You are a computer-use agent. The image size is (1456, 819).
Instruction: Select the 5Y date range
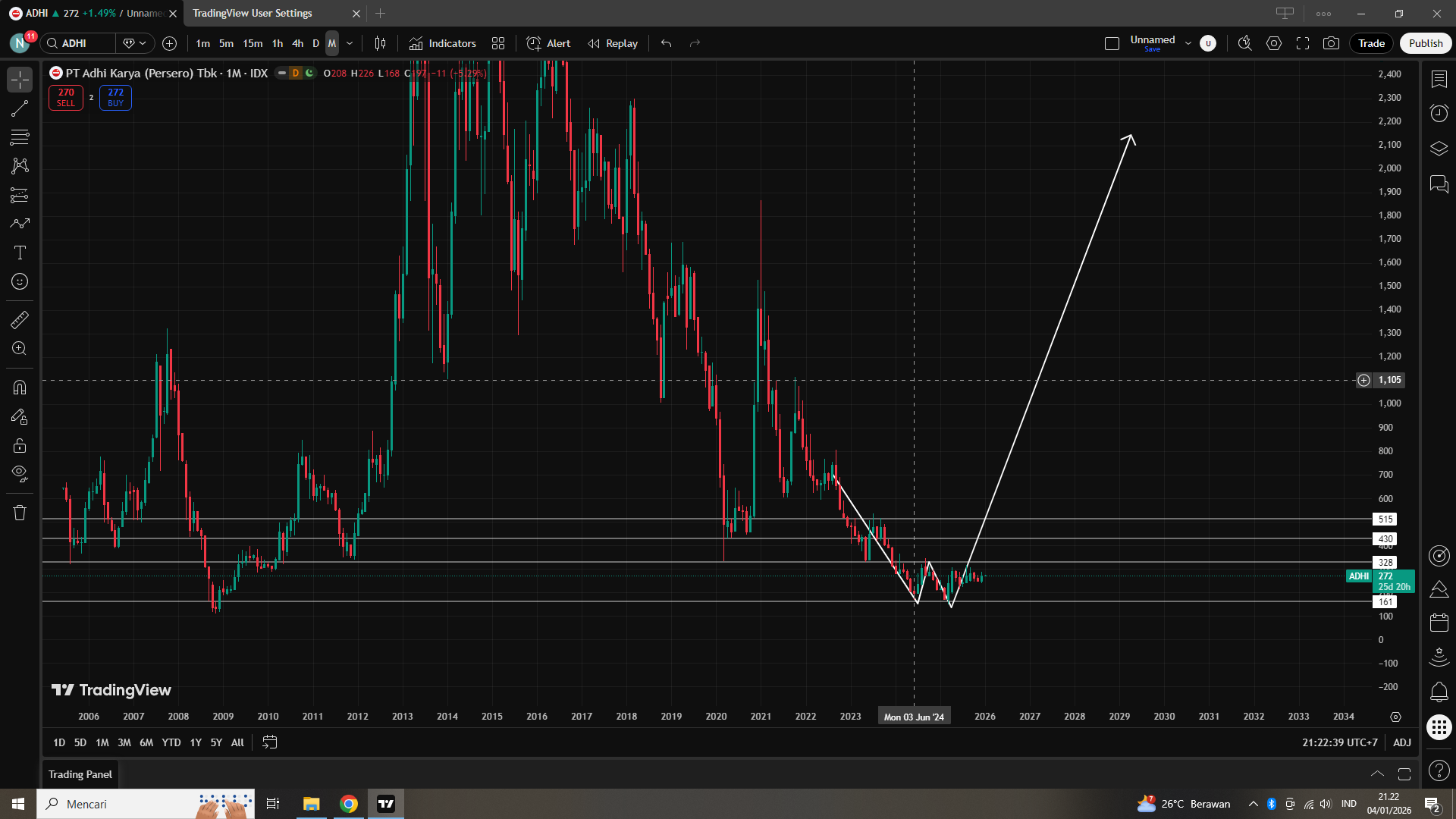tap(216, 742)
